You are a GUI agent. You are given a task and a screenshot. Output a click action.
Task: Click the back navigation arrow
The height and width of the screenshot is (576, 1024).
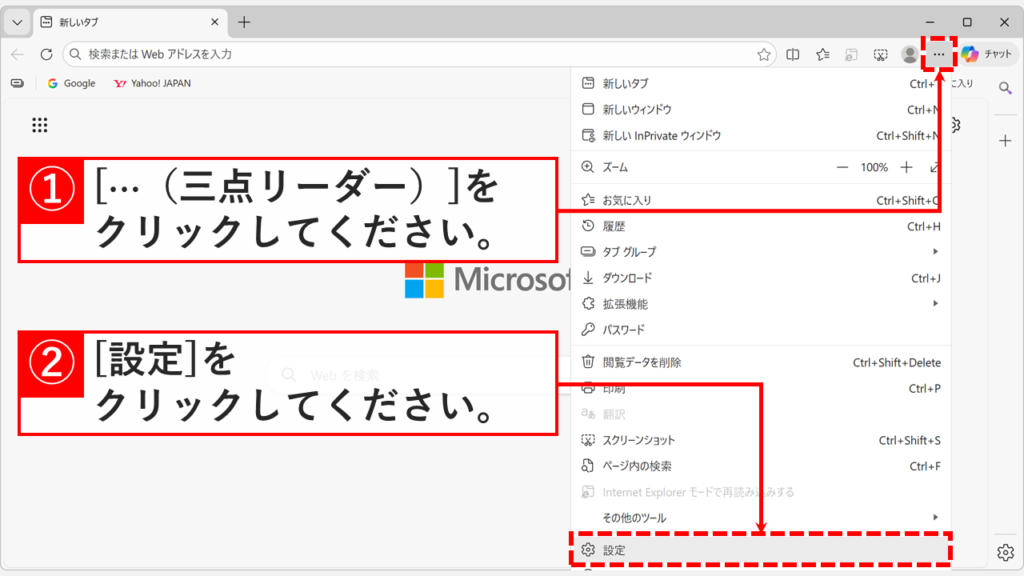17,54
